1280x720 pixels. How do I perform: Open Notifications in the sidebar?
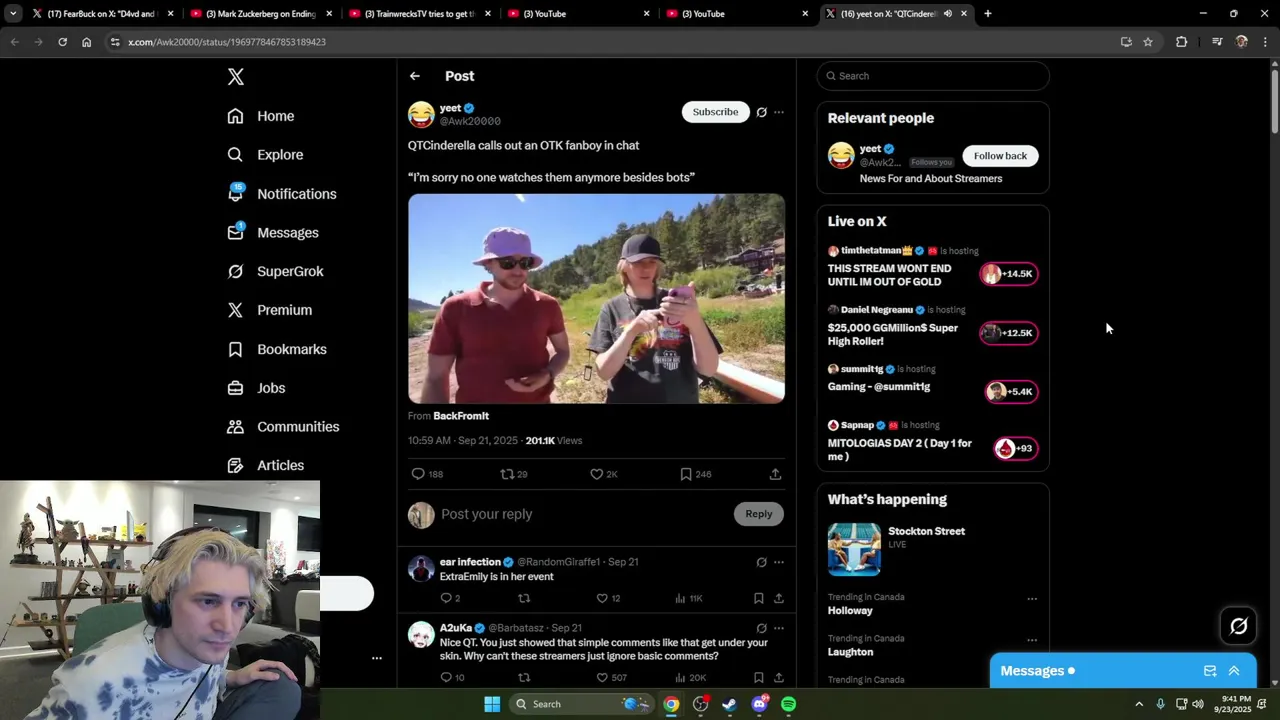coord(282,194)
